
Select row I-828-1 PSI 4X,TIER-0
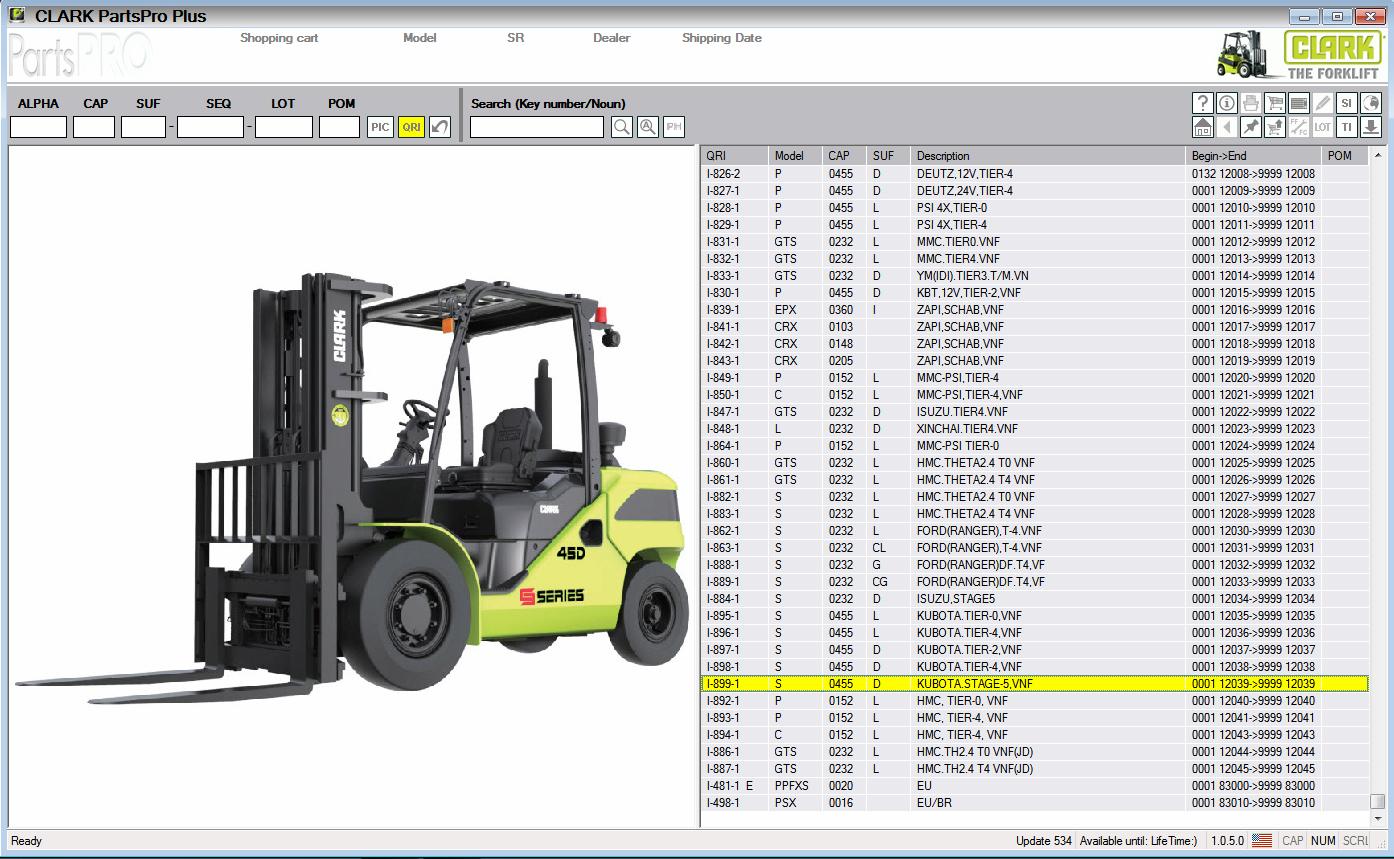1035,208
